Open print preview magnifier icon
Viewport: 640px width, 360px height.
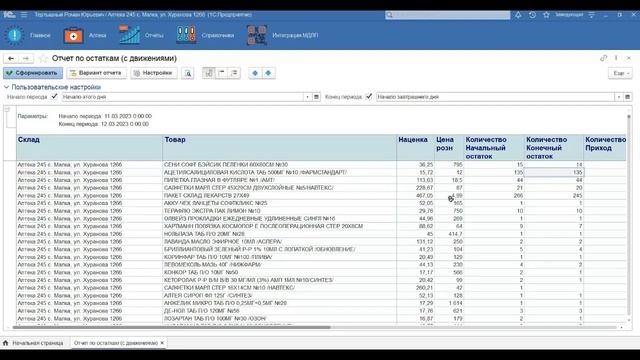(x=188, y=73)
